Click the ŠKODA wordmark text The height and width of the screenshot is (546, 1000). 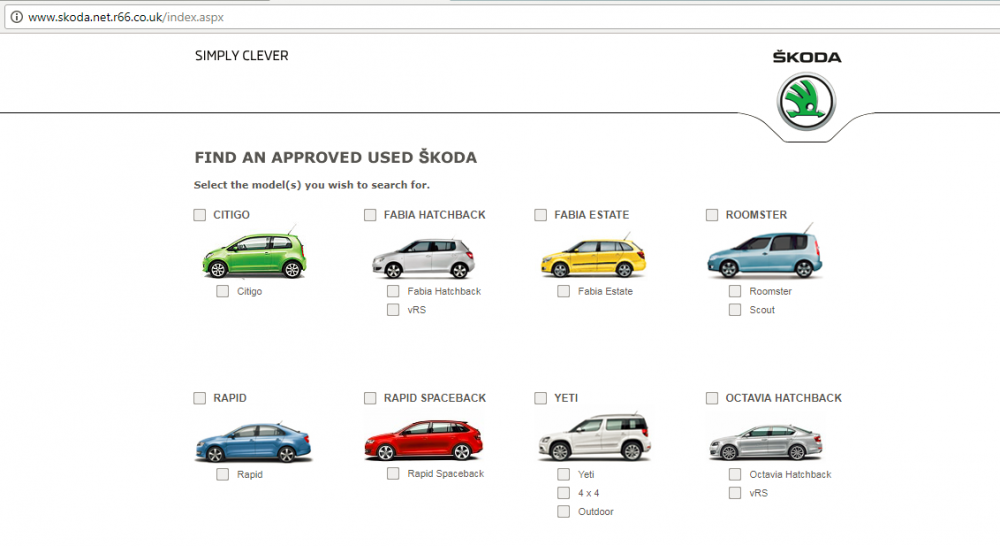click(807, 57)
